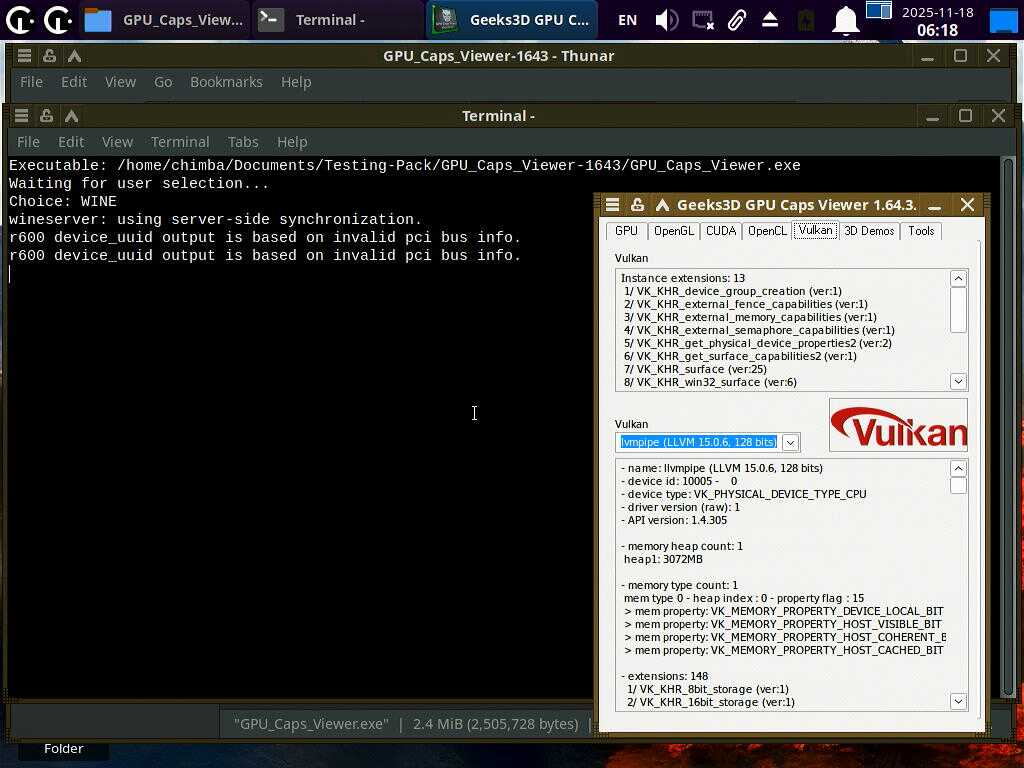This screenshot has width=1024, height=768.
Task: Switch to the OpenCL tab
Action: (x=767, y=231)
